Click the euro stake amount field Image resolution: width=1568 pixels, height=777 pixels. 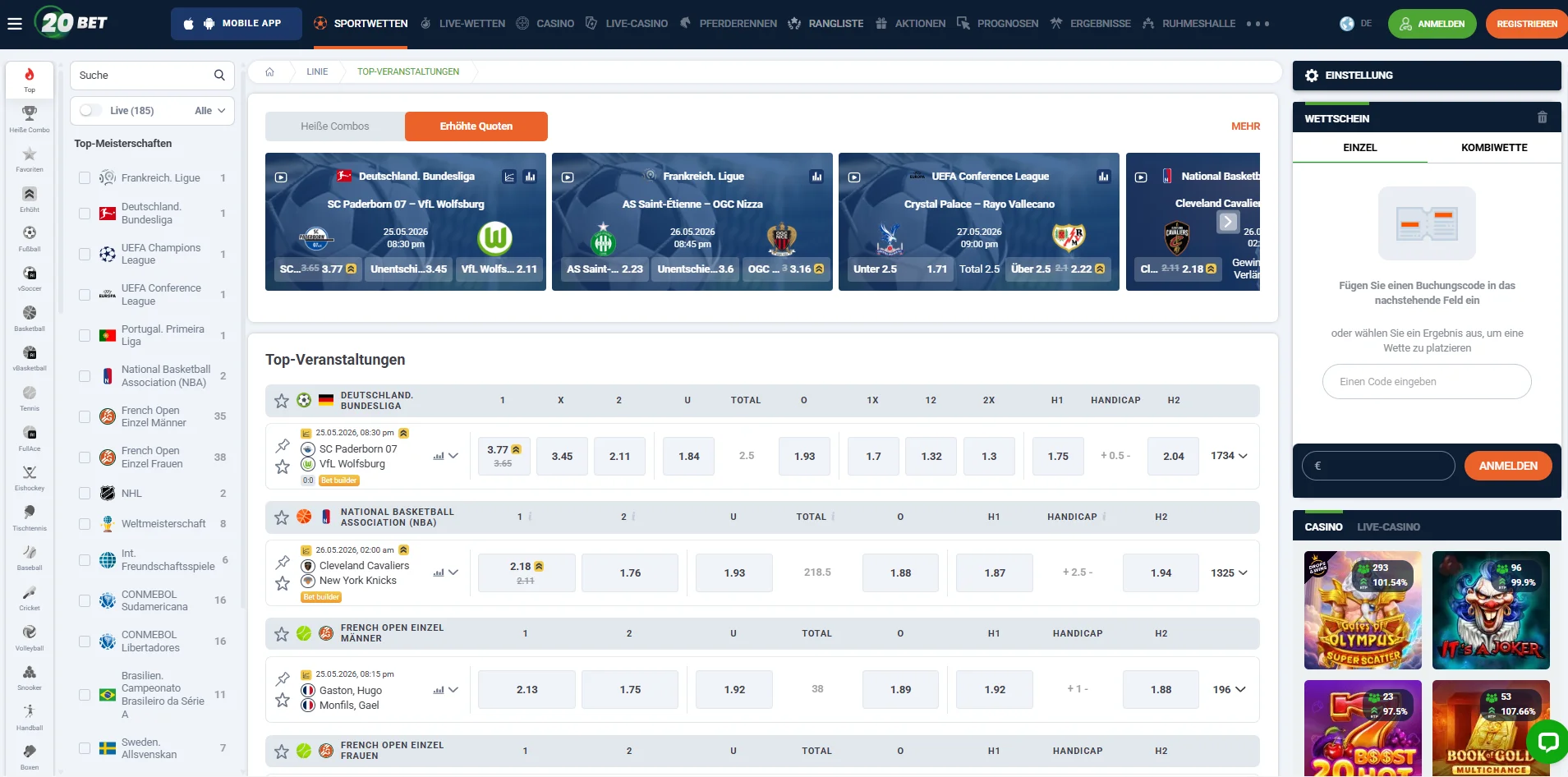tap(1378, 466)
